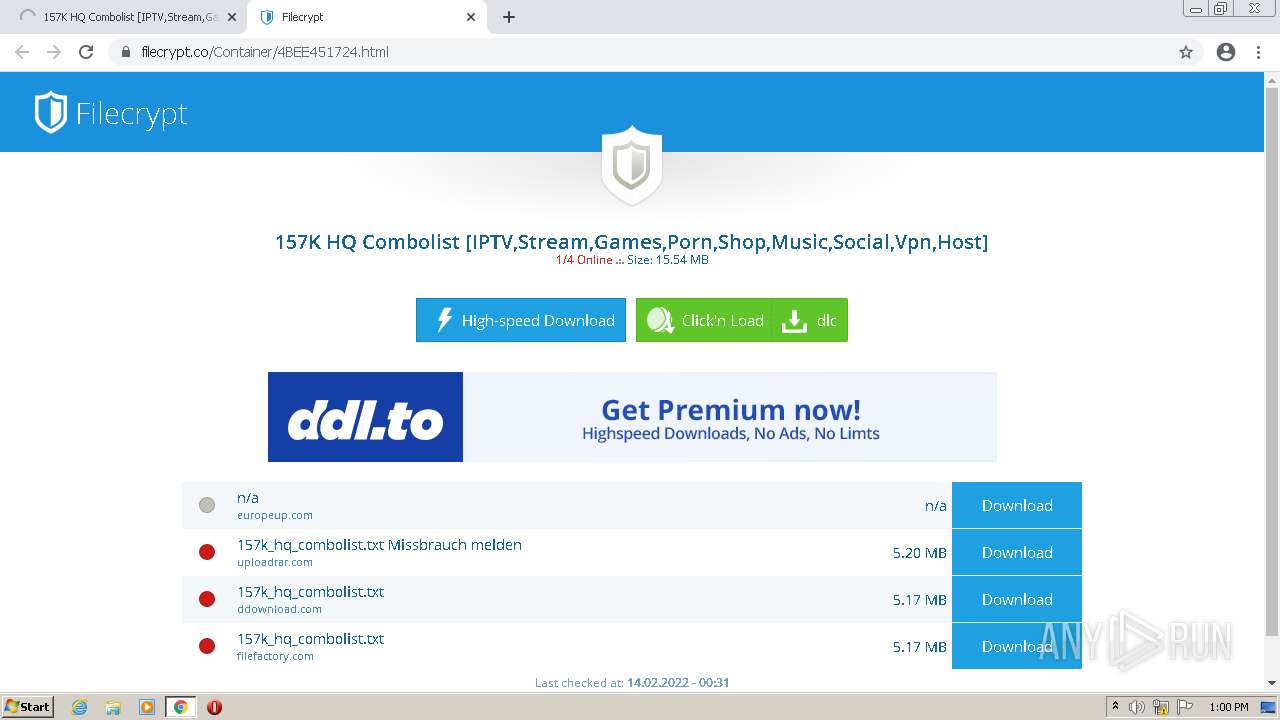Click the uploadrar.com host text
1280x720 pixels.
pyautogui.click(x=275, y=562)
